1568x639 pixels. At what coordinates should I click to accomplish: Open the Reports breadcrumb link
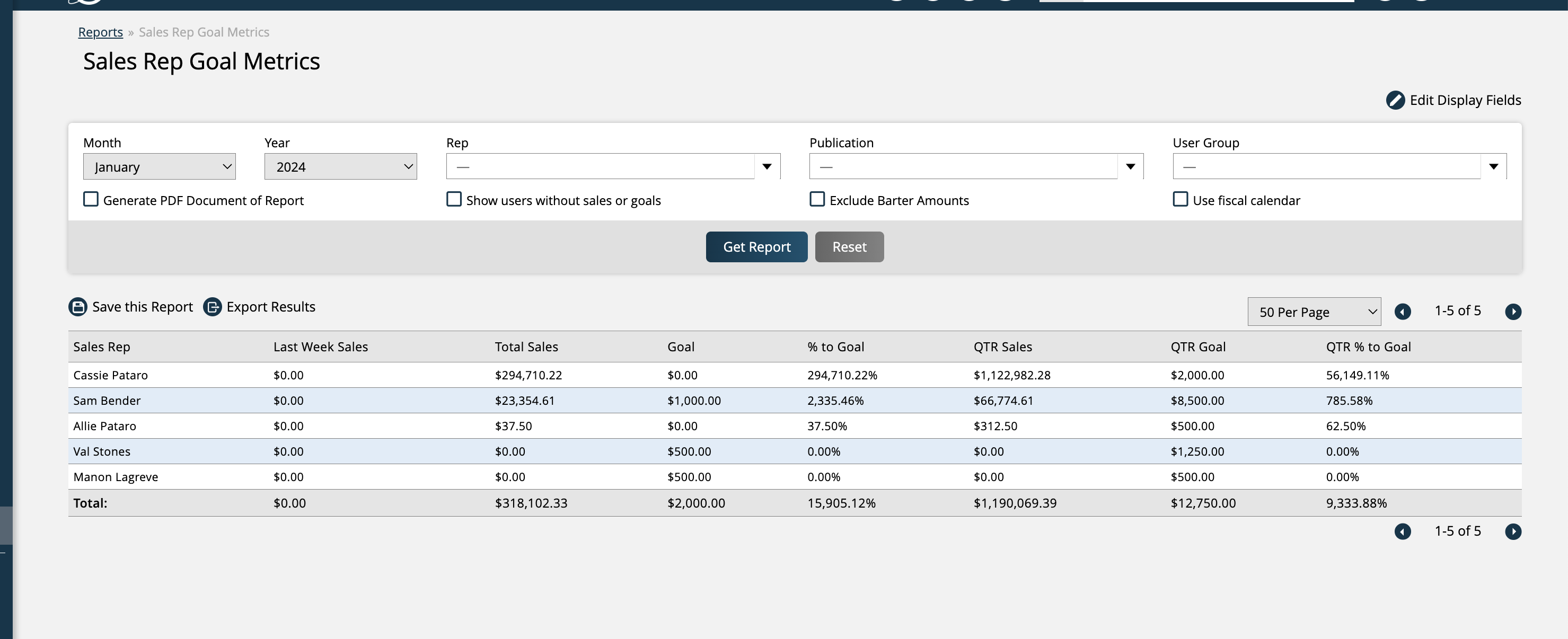(100, 32)
